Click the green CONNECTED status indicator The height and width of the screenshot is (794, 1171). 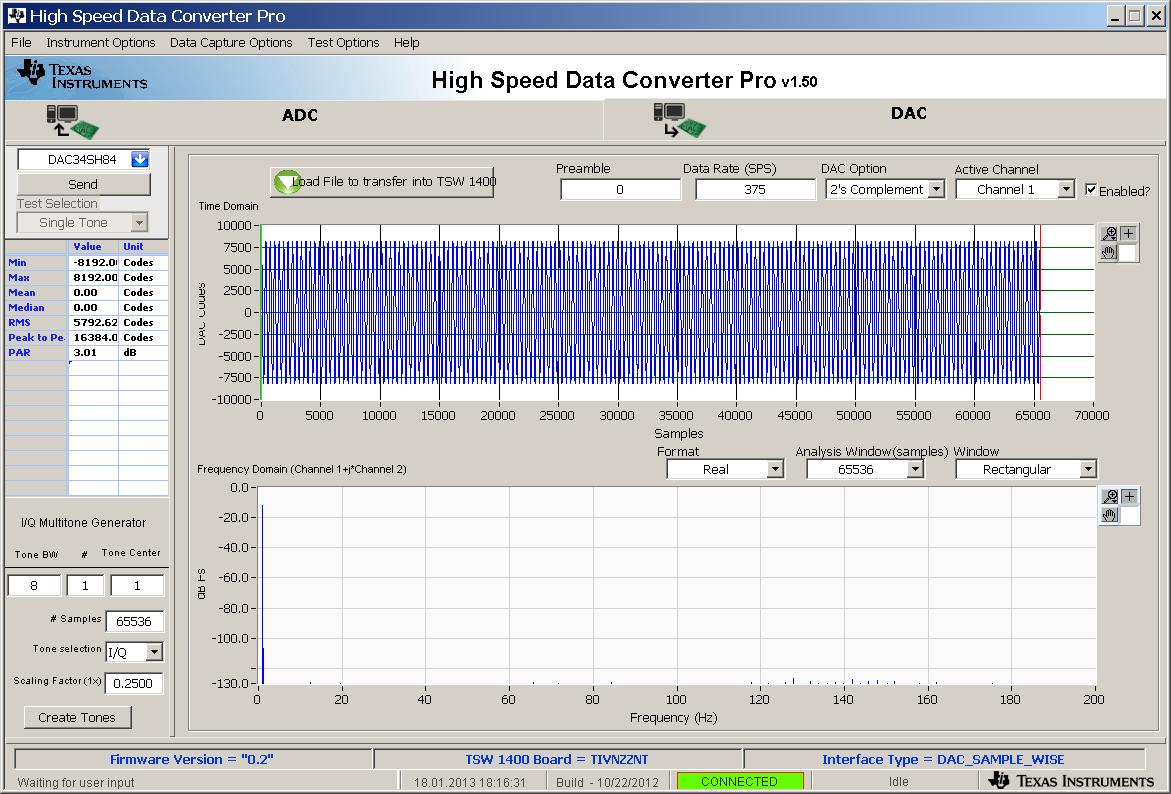739,781
